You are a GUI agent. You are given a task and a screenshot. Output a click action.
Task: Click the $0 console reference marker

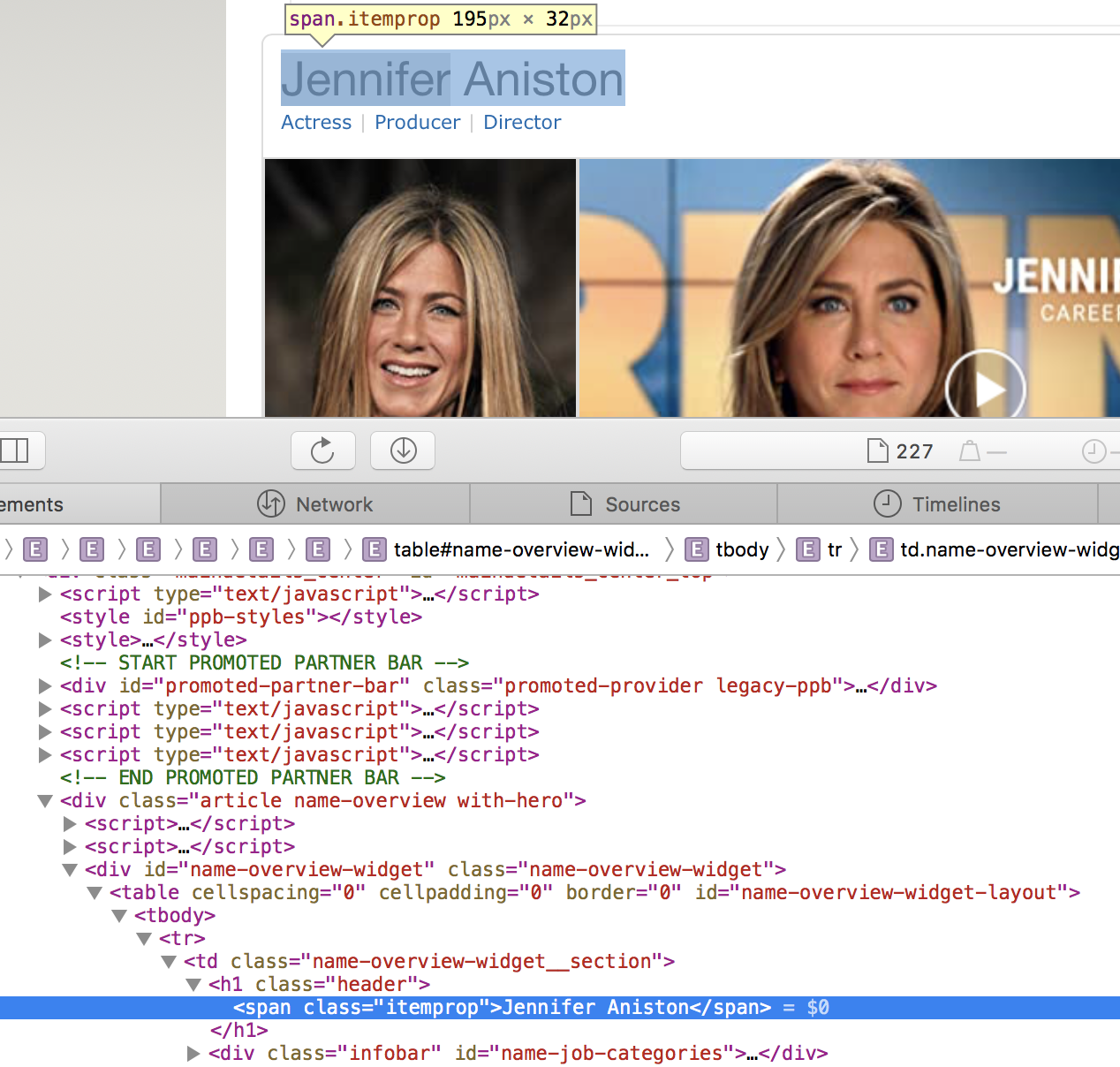click(x=818, y=1007)
